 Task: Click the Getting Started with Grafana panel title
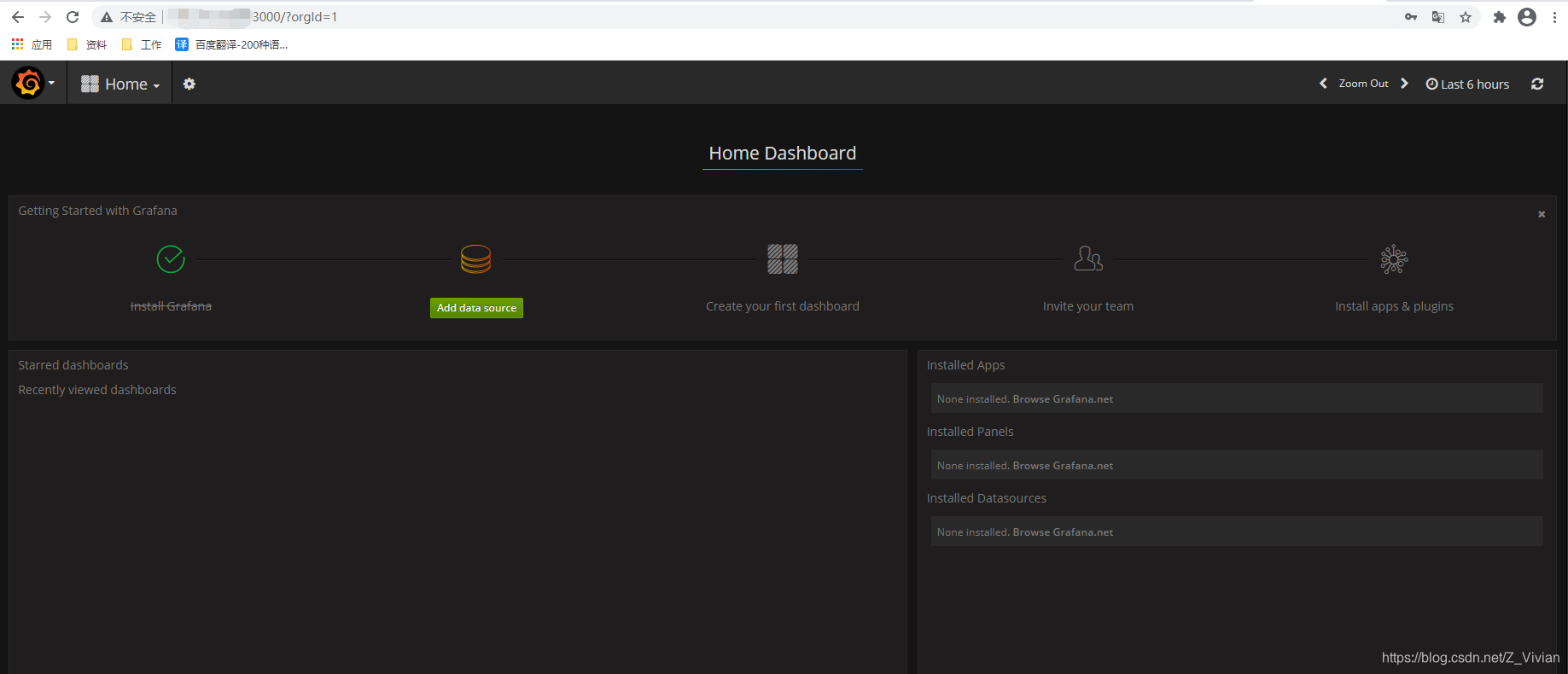tap(97, 211)
